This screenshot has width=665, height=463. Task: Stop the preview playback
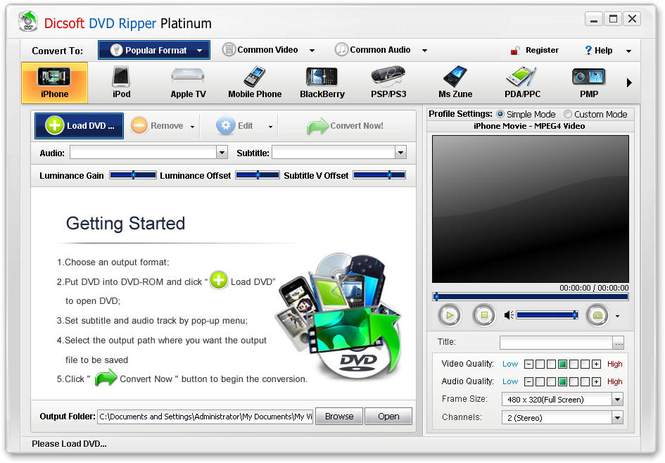(x=484, y=315)
